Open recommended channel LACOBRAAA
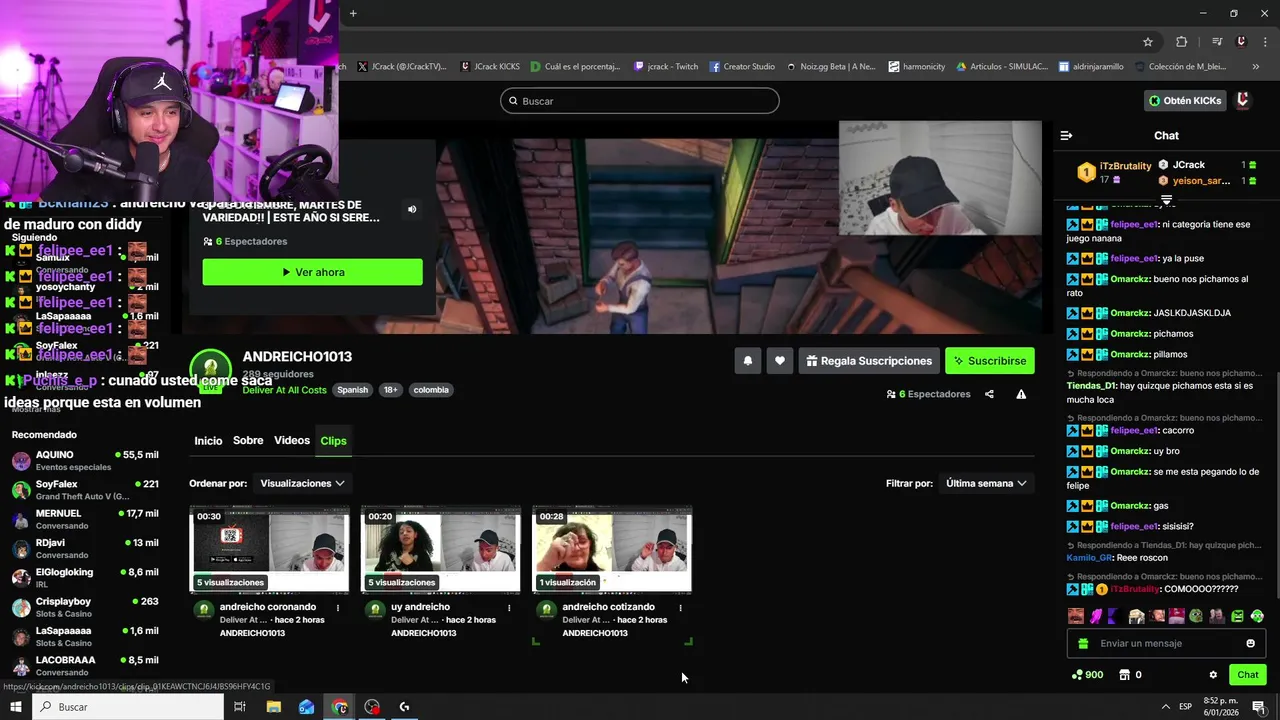The width and height of the screenshot is (1280, 720). coord(84,666)
